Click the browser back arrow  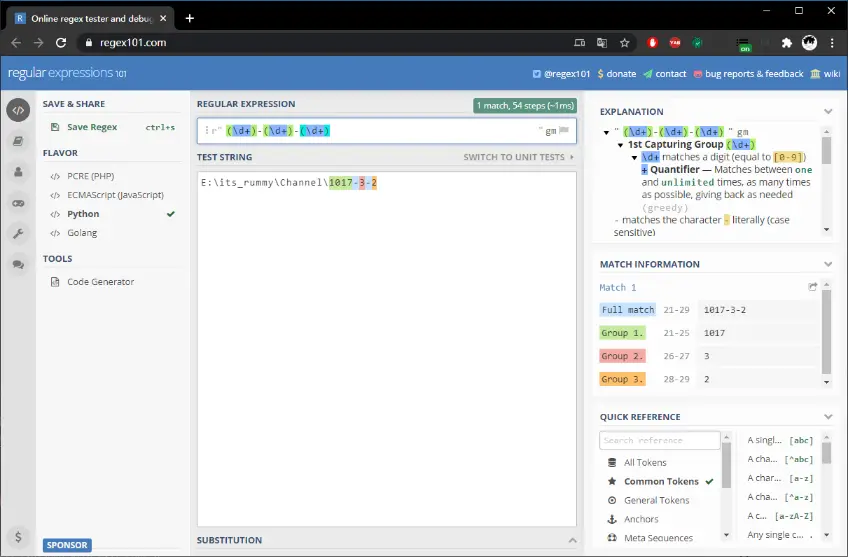pos(16,43)
